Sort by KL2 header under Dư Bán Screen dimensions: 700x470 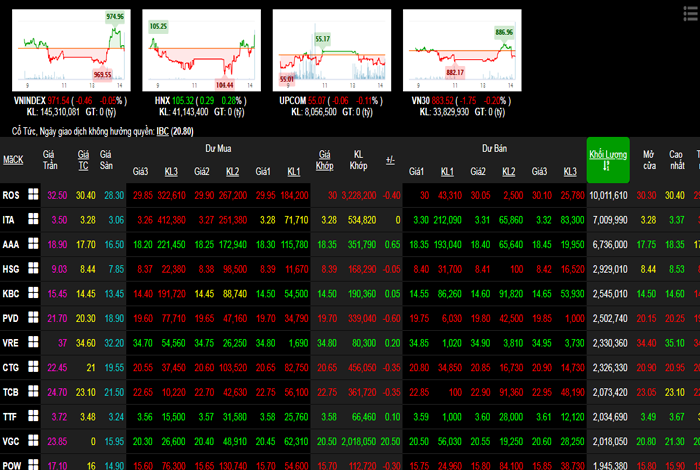[508, 171]
